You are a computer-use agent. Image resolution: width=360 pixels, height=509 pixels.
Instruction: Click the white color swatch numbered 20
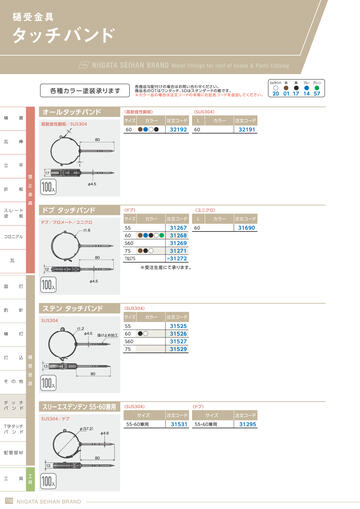276,88
